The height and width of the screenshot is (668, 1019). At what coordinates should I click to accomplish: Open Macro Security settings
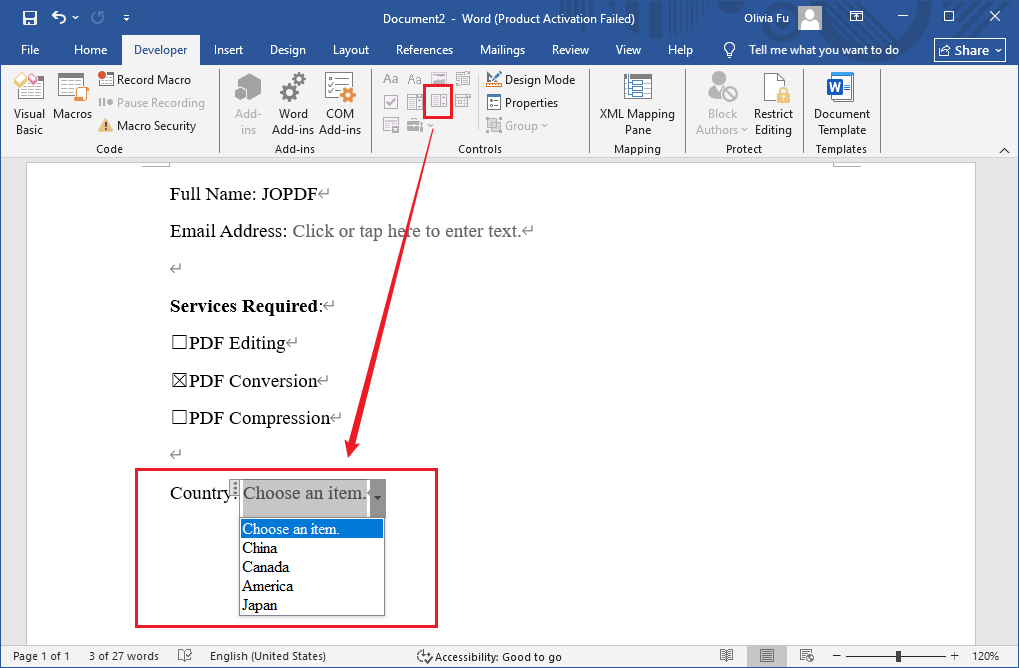147,125
